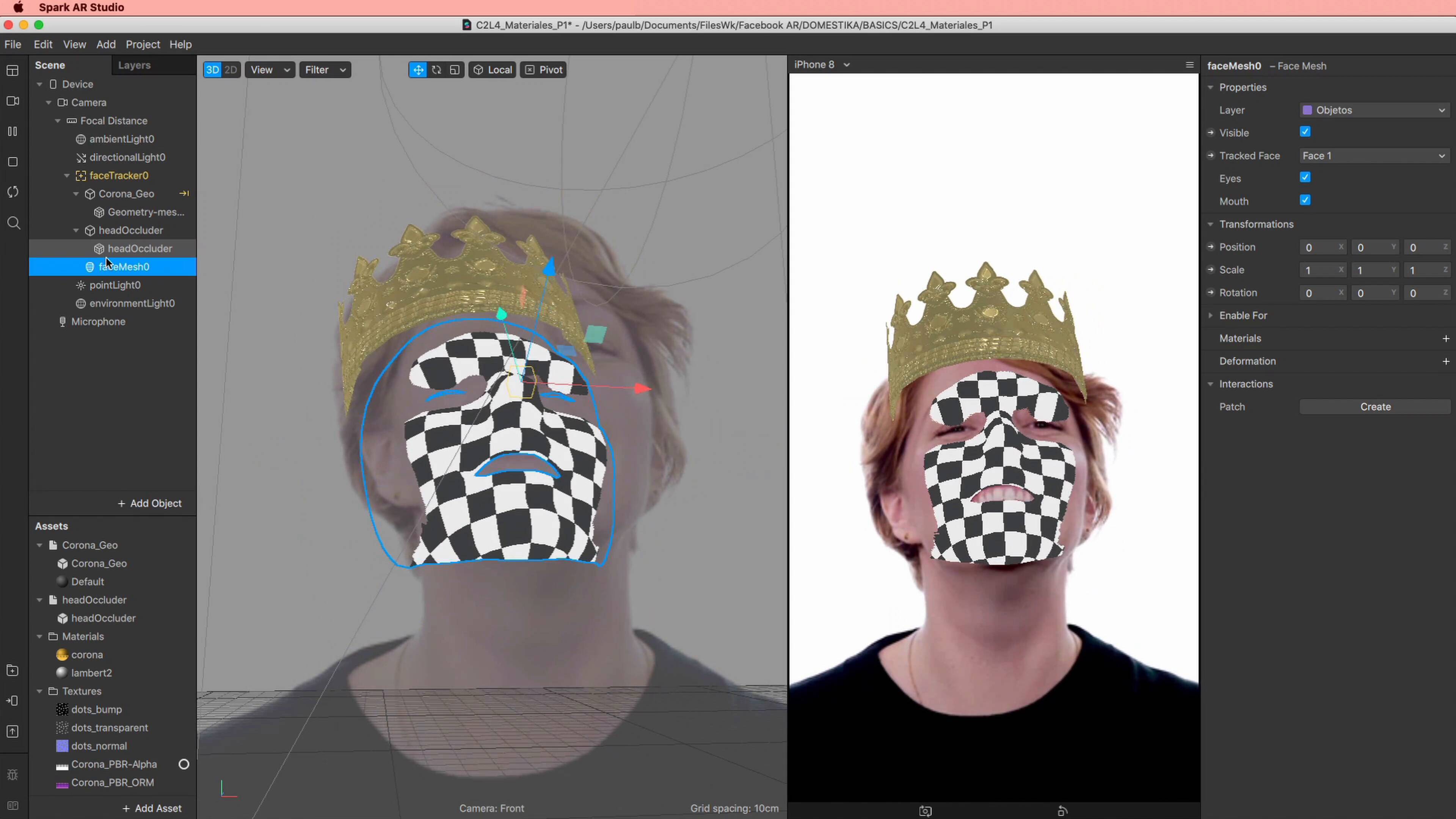Screen dimensions: 1456x819
Task: Open the iPhone 8 device dropdown
Action: (822, 64)
